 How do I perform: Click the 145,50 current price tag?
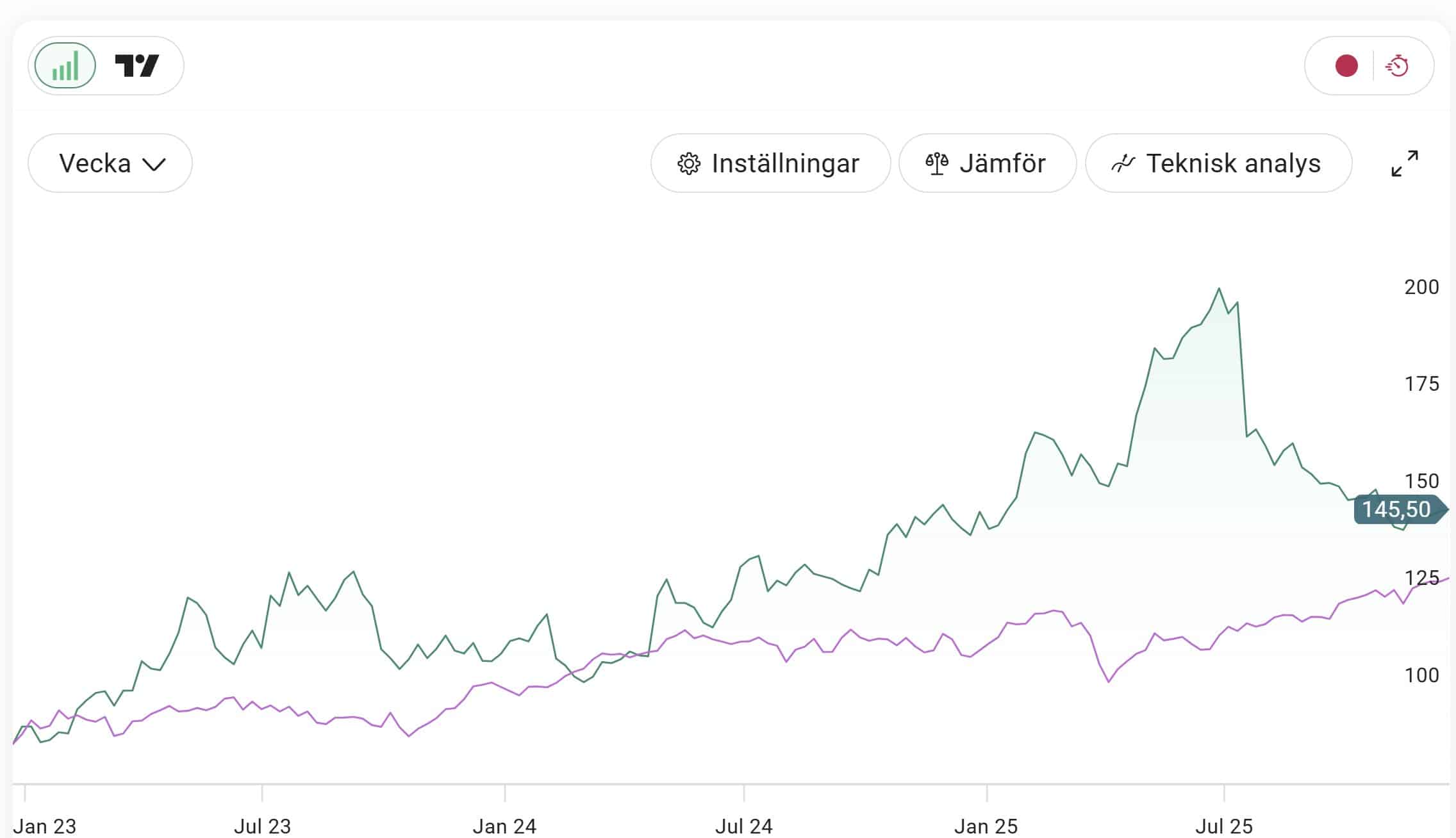[x=1397, y=510]
